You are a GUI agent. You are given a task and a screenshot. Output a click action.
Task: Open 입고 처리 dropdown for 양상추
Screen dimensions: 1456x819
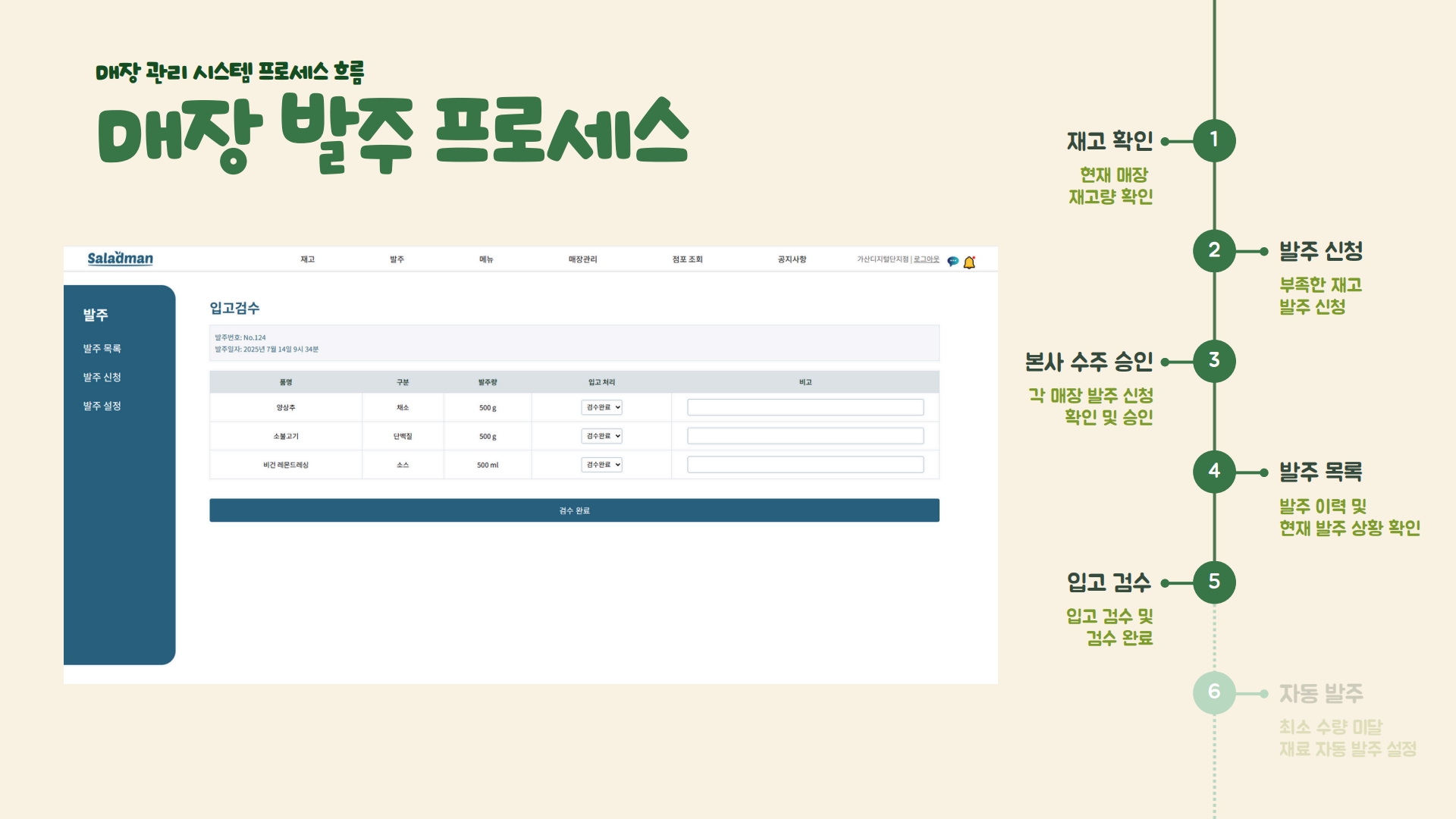point(602,407)
